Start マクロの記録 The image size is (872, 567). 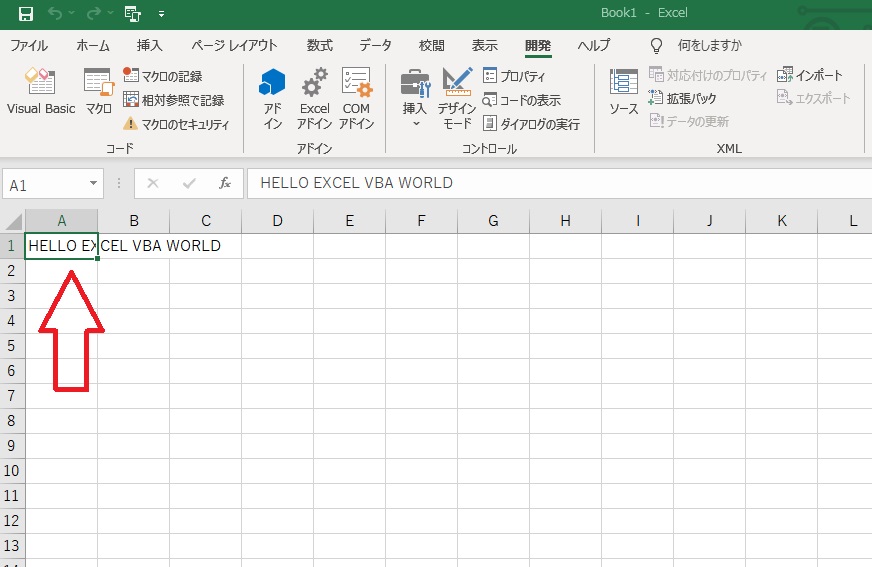(162, 76)
